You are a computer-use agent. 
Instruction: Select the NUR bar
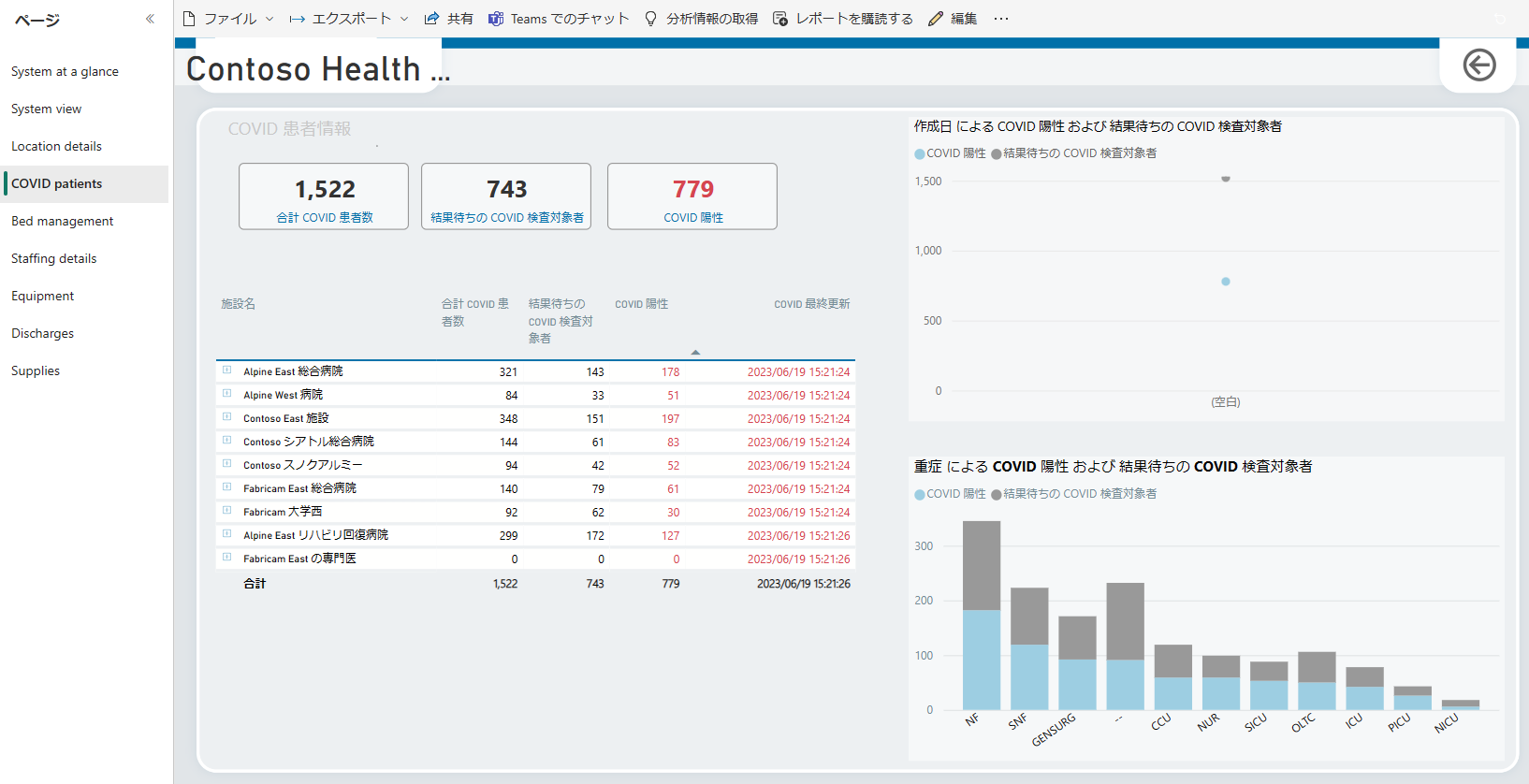coord(1221,683)
